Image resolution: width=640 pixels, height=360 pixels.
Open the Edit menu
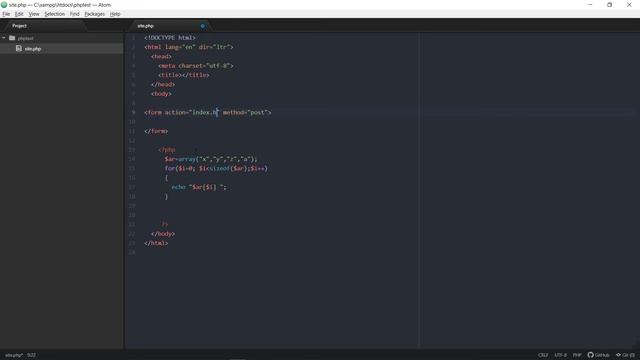(x=19, y=14)
